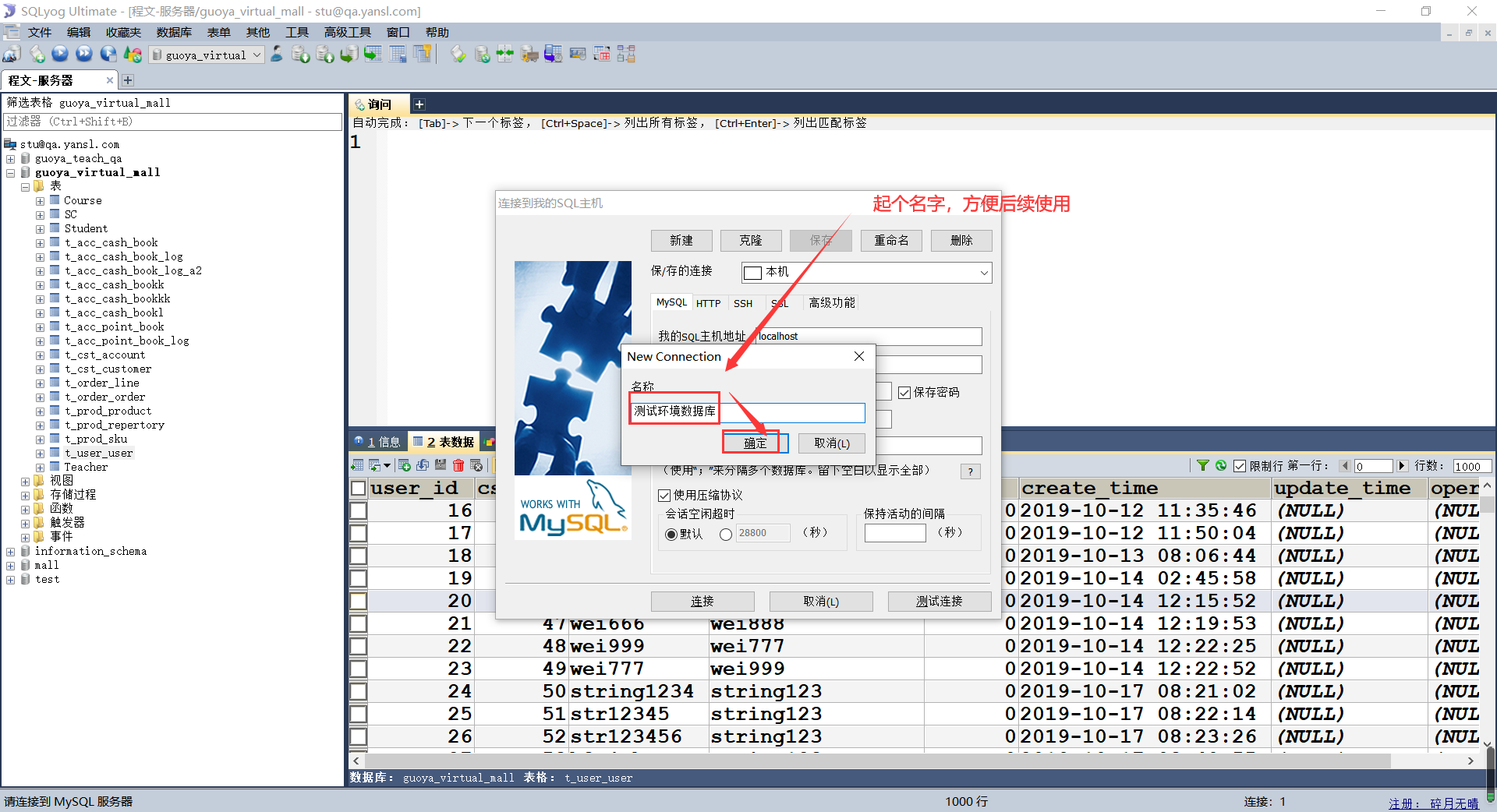Viewport: 1497px width, 812px height.
Task: Click the plus icon to add connection tab
Action: pyautogui.click(x=128, y=80)
